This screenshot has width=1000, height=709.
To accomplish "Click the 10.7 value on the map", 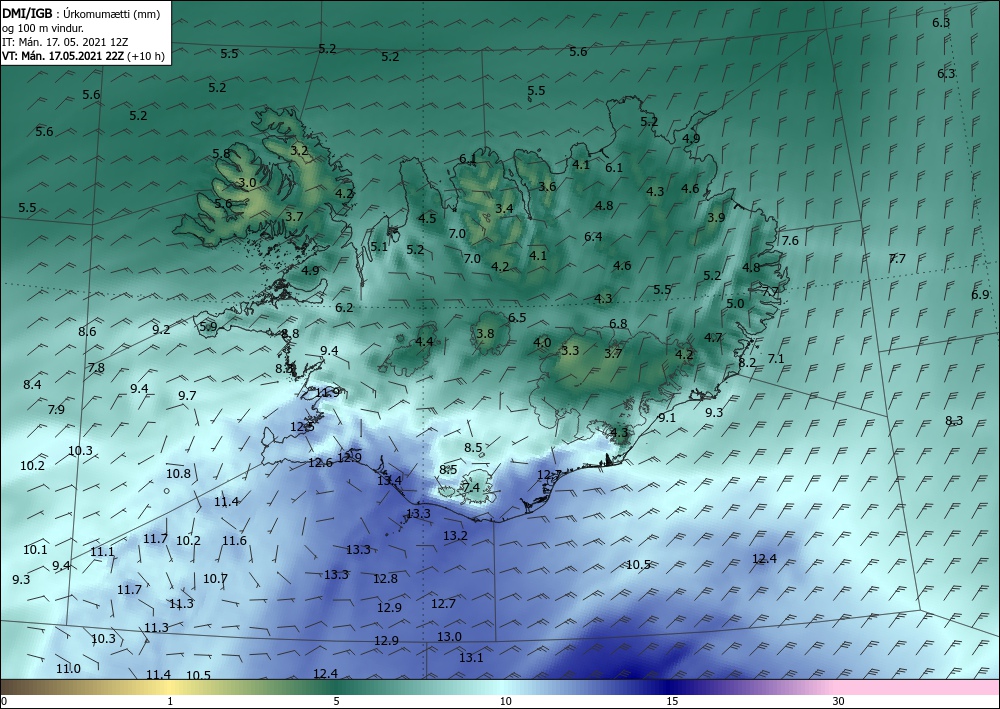I will pos(216,579).
